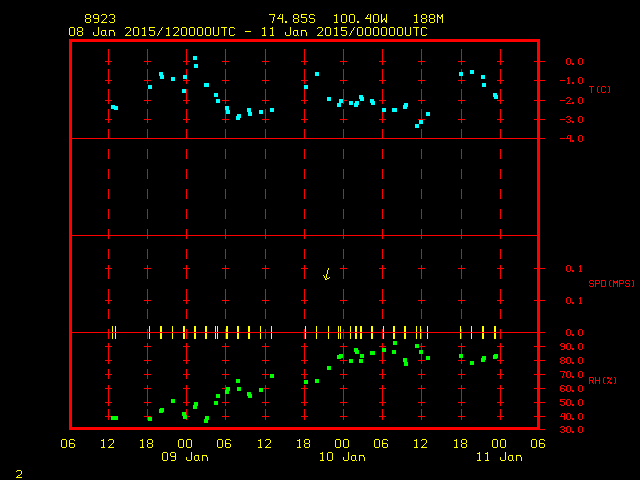Click the yellow wind direction arrow
The height and width of the screenshot is (480, 640).
coord(326,274)
